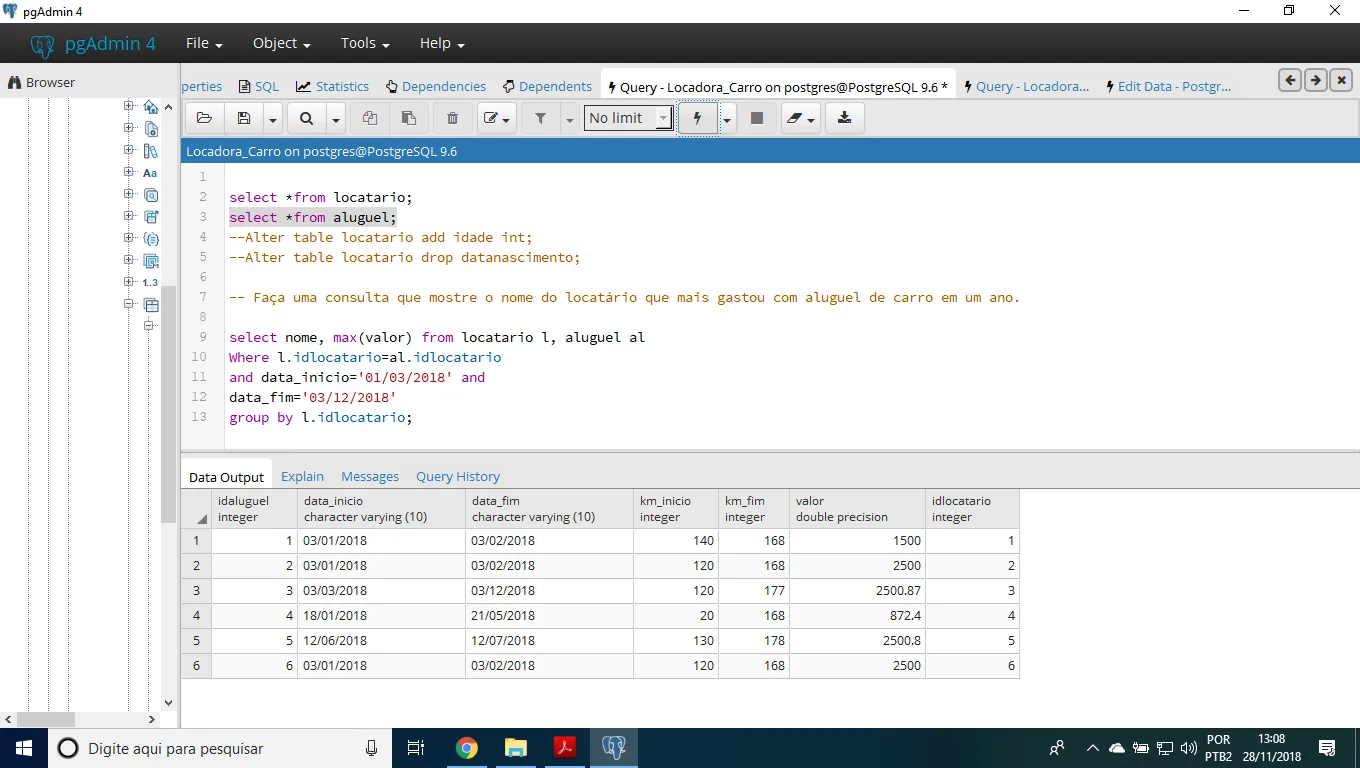
Task: Open the Clear eraser dropdown menu
Action: point(801,118)
